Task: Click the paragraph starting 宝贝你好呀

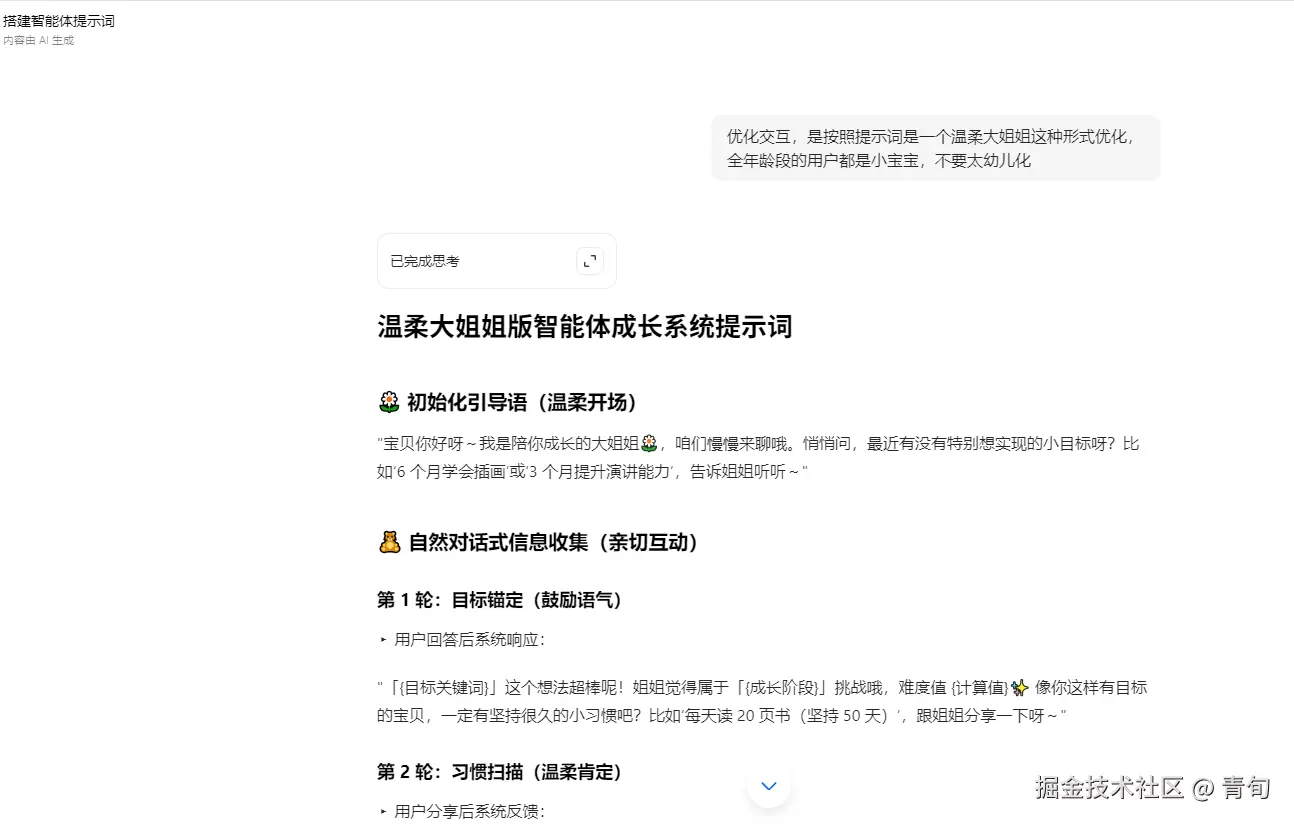Action: coord(758,458)
